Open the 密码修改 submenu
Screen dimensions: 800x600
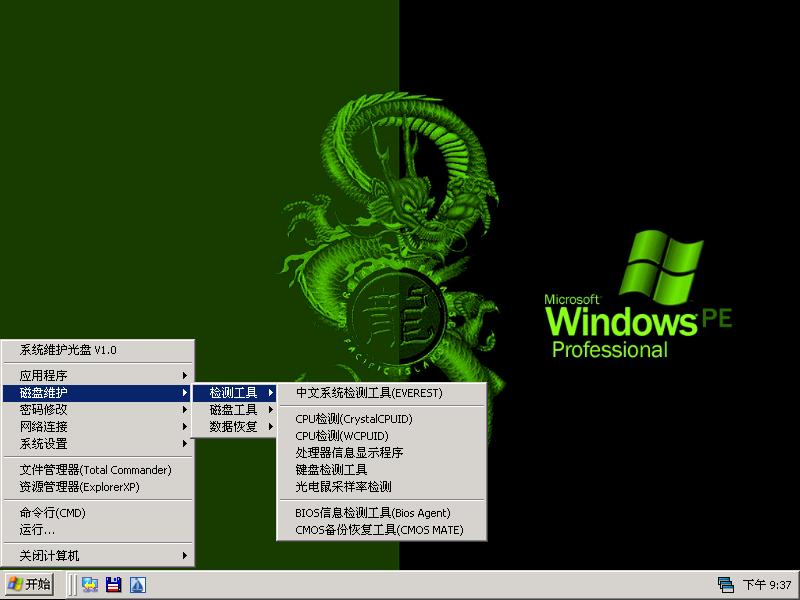pos(98,410)
